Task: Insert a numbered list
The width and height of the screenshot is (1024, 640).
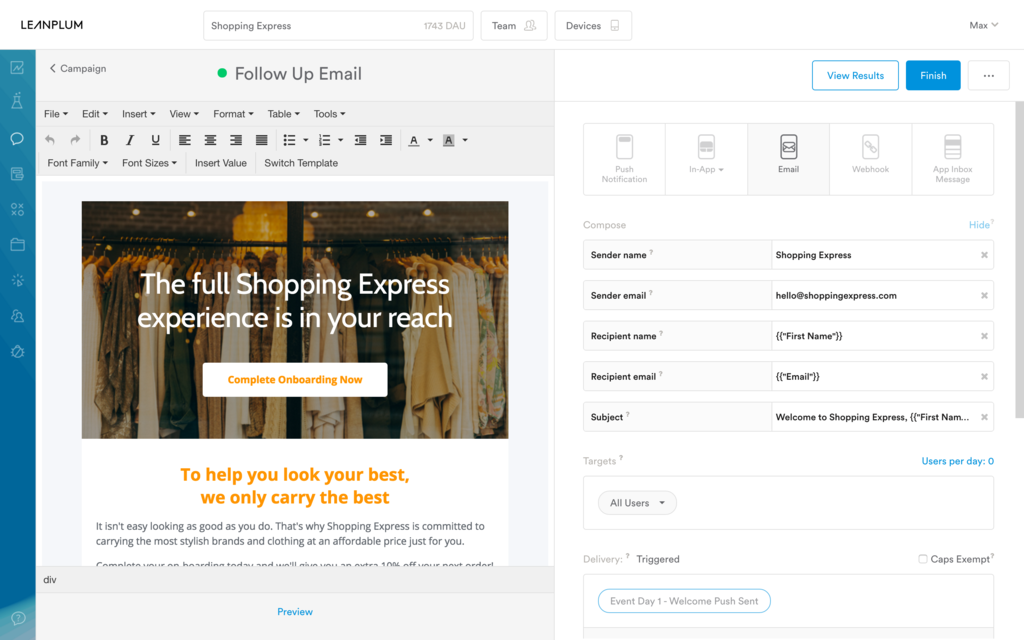Action: [x=325, y=140]
